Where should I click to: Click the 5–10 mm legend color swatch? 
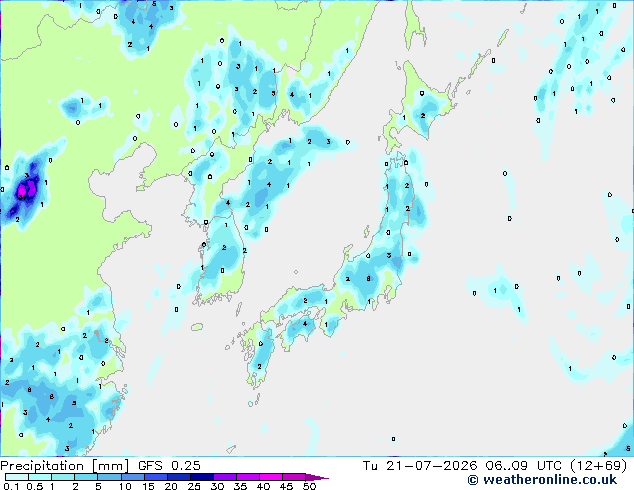109,477
